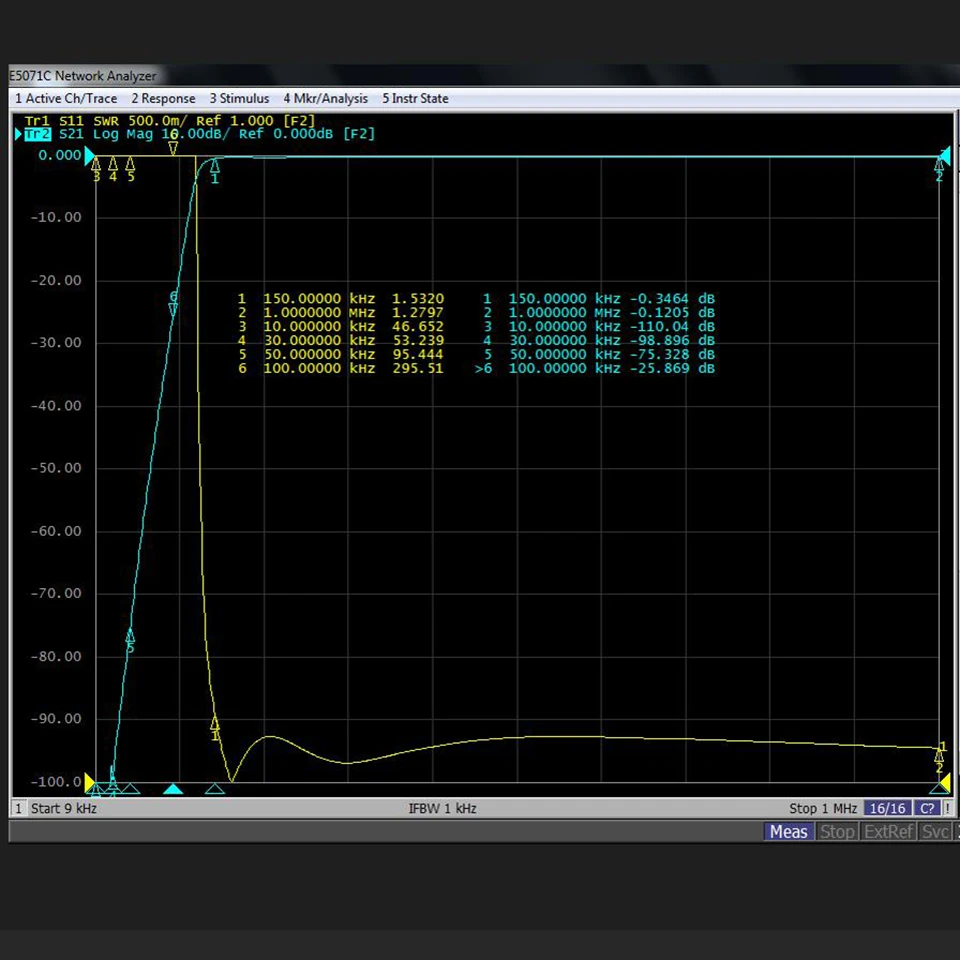
Task: Click the 0.000 reference level axis label
Action: 59,156
